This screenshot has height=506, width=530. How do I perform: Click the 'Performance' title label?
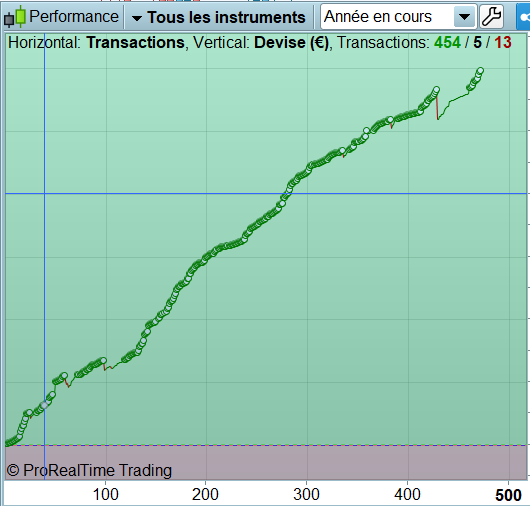(74, 17)
